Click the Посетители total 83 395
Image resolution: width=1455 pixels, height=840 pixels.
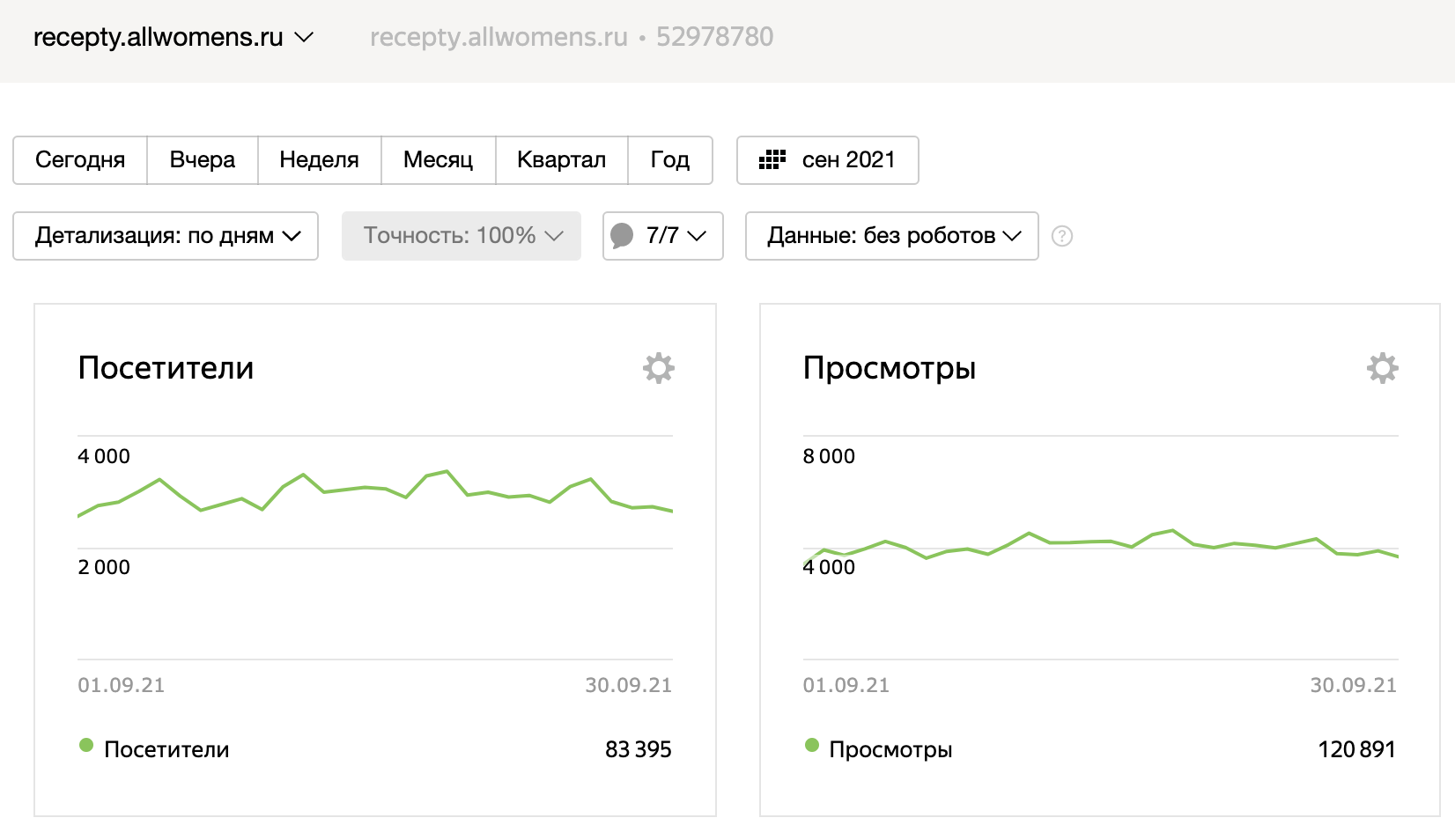pyautogui.click(x=639, y=749)
